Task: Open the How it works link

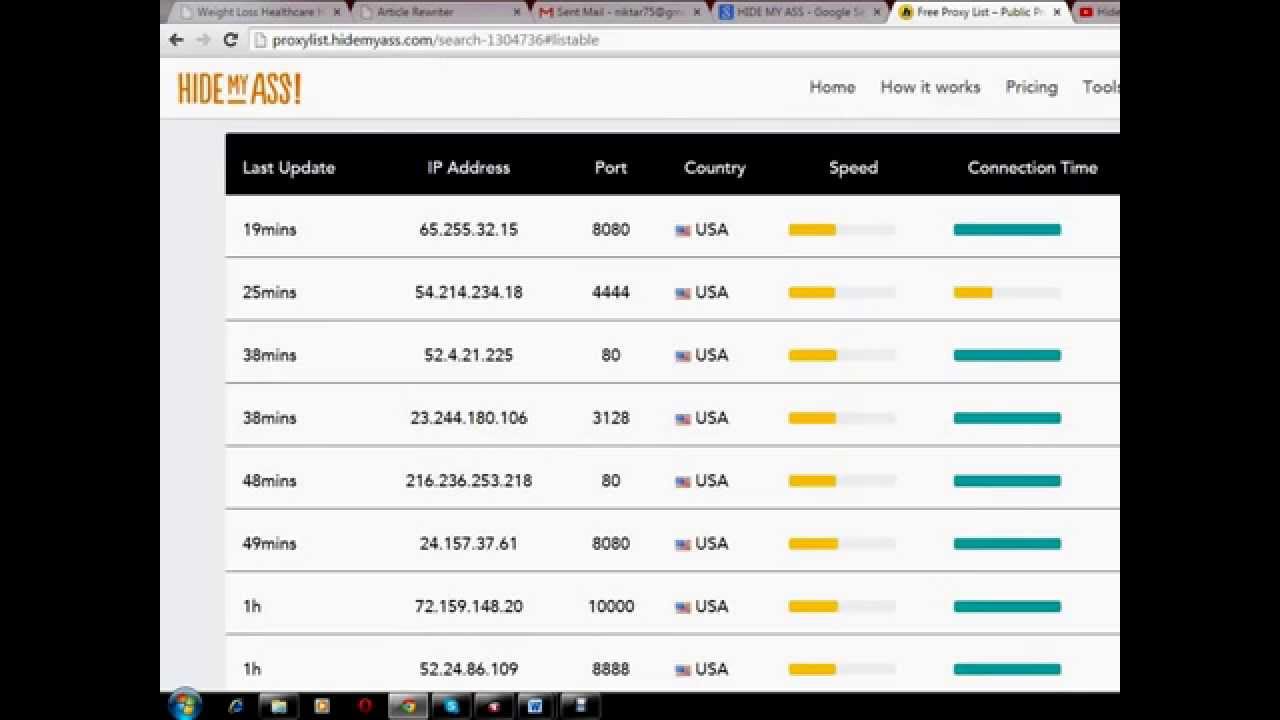Action: click(930, 87)
